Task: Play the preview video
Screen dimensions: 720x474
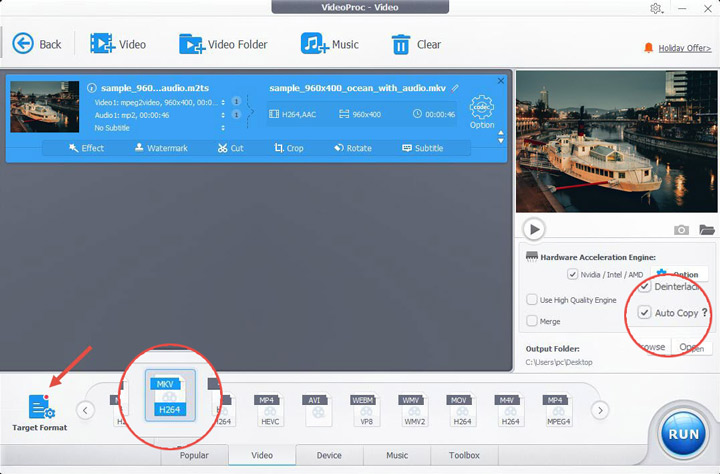Action: pos(534,229)
